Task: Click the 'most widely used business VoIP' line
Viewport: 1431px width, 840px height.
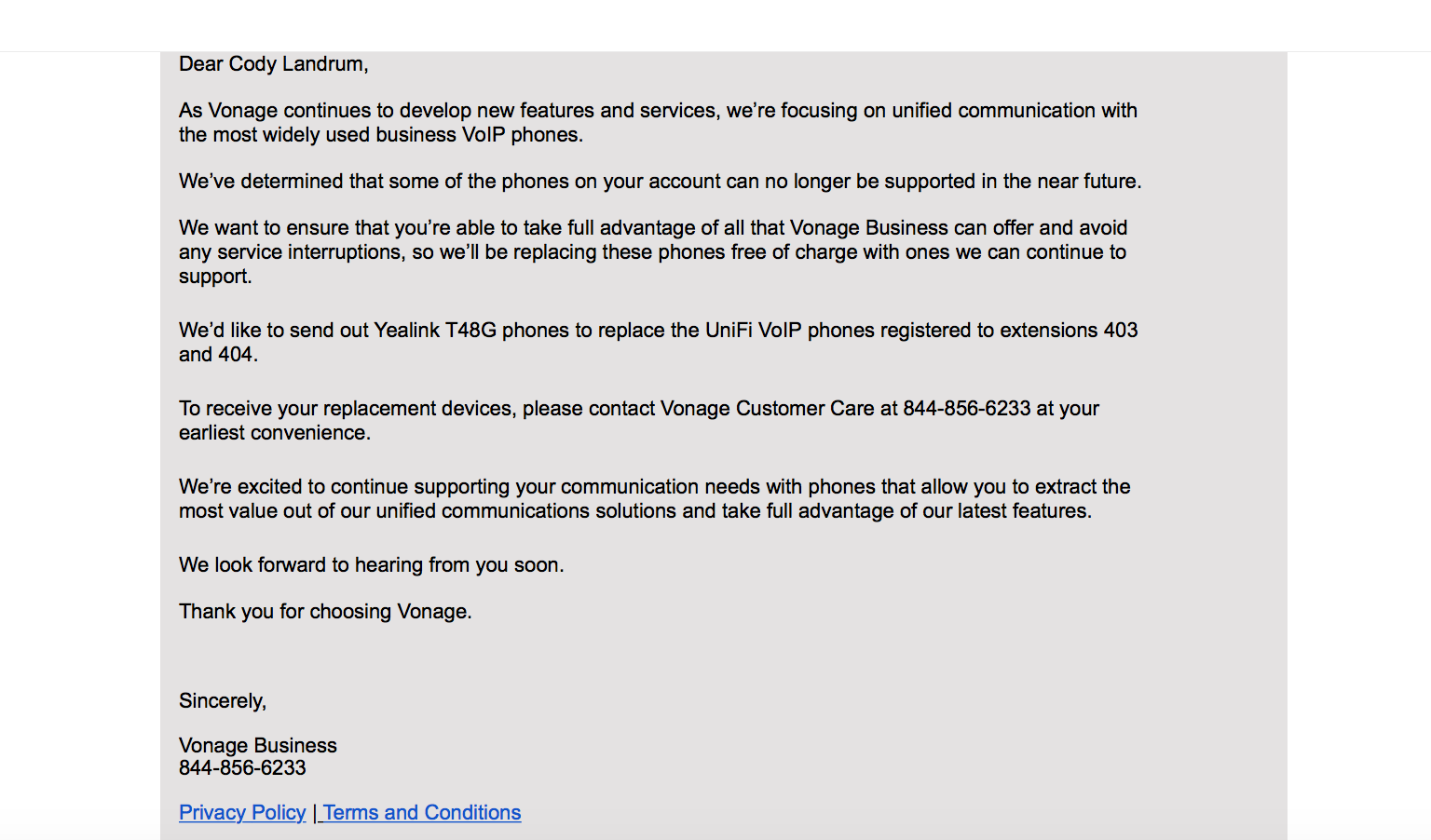Action: pyautogui.click(x=380, y=134)
